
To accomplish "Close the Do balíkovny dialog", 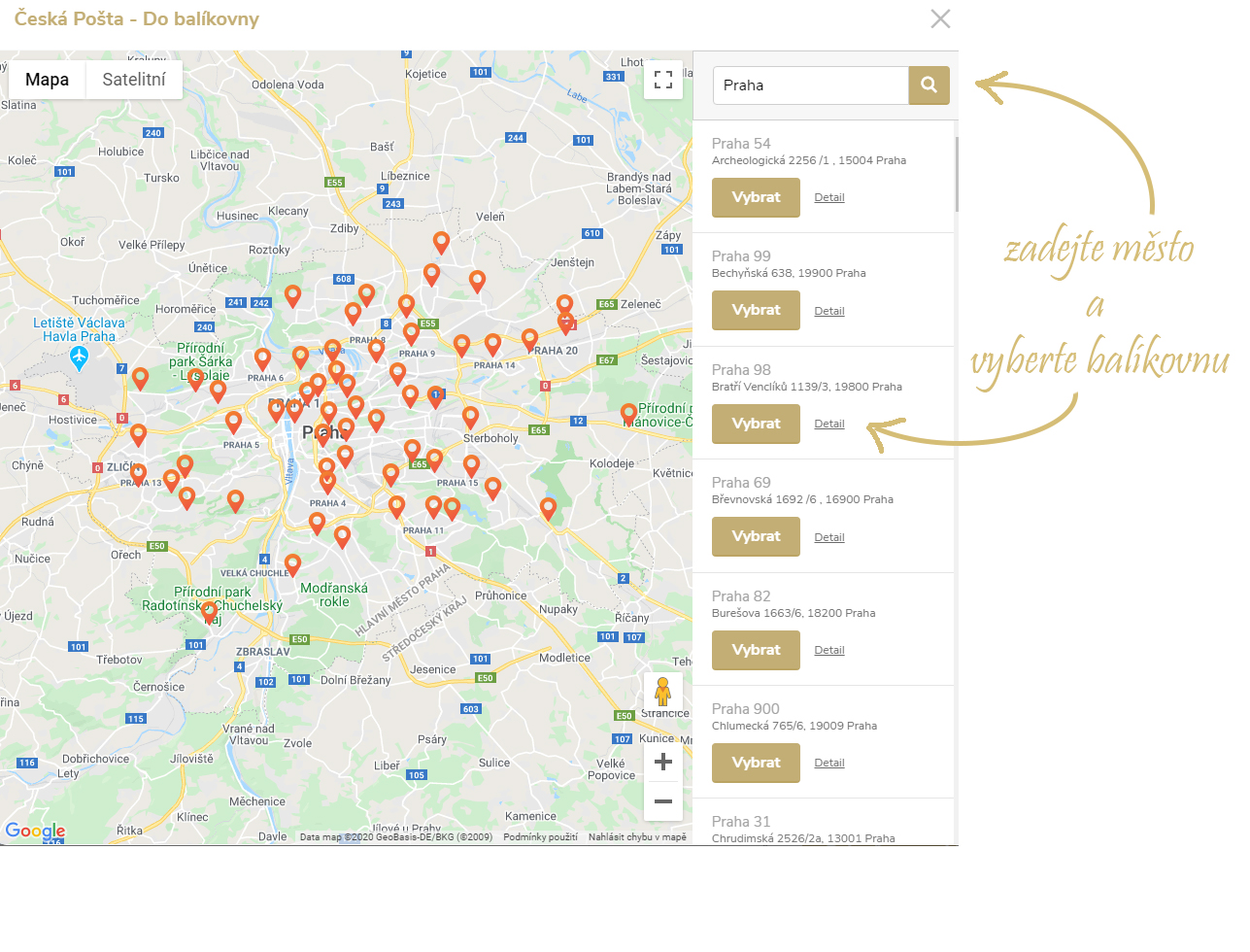I will pos(940,18).
